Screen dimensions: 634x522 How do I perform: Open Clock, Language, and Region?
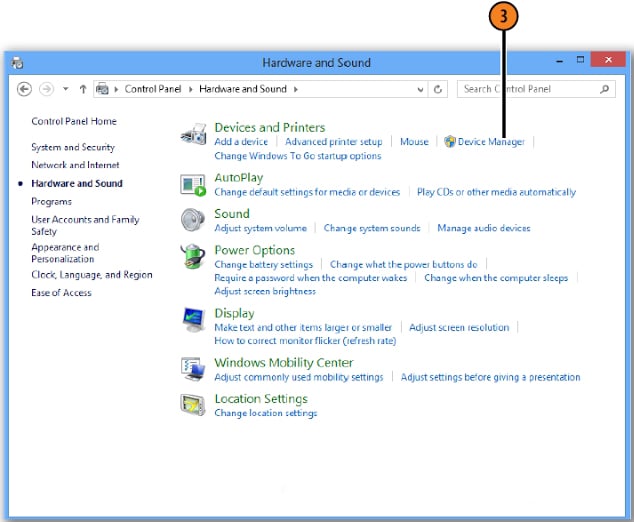coord(92,275)
